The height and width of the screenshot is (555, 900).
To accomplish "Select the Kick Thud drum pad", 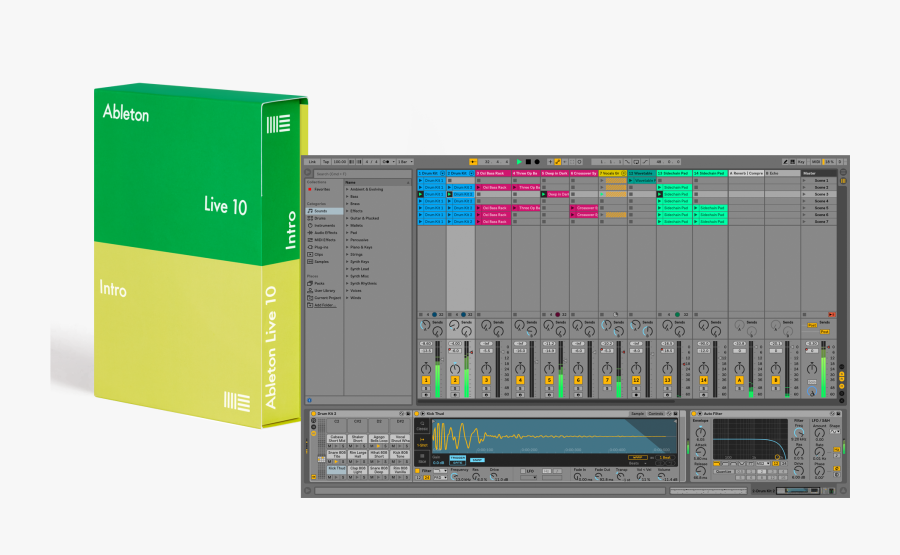I will 337,469.
